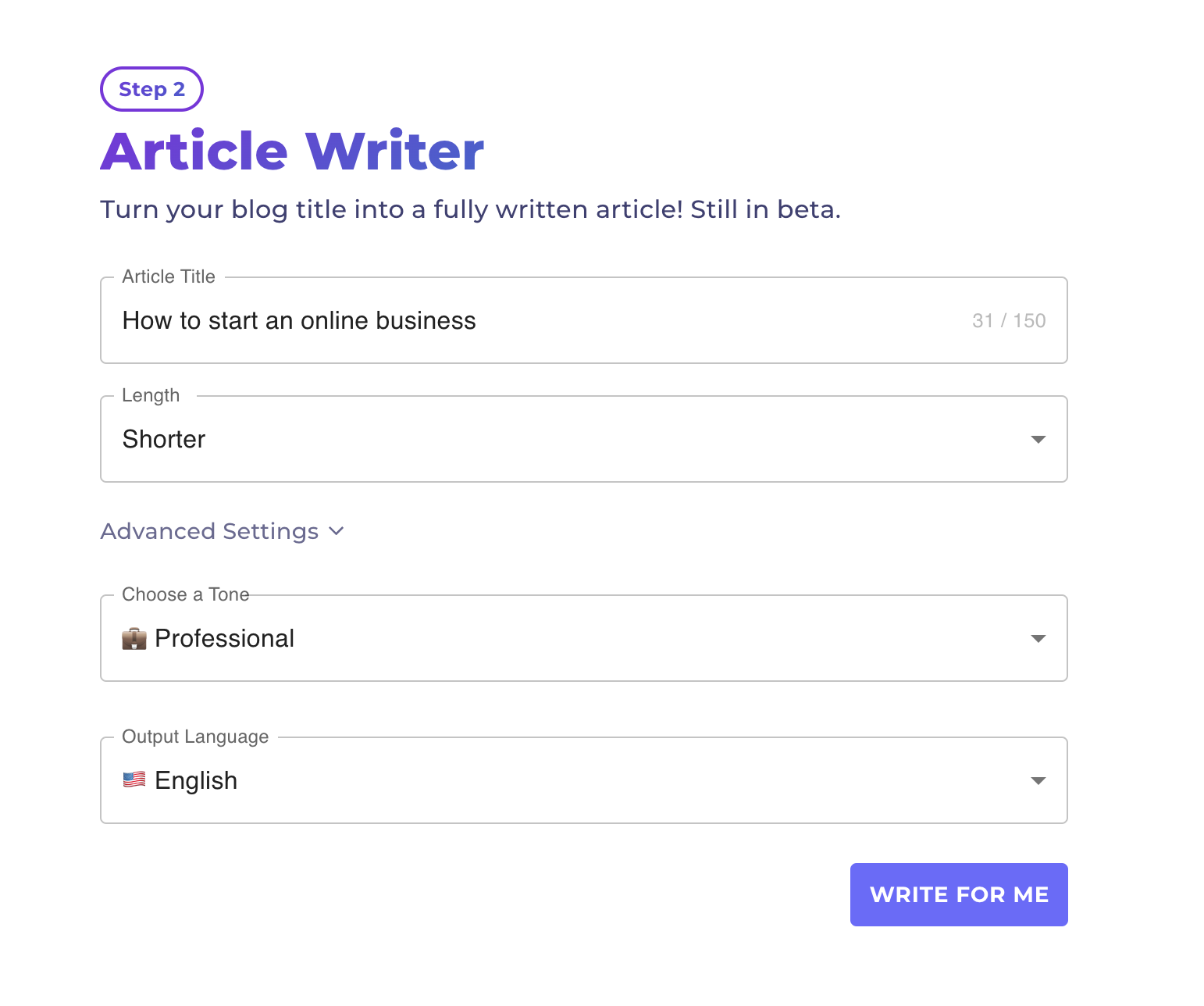Click the briefcase icon beside Professional
Screen dimensions: 1204x1006
coord(134,639)
